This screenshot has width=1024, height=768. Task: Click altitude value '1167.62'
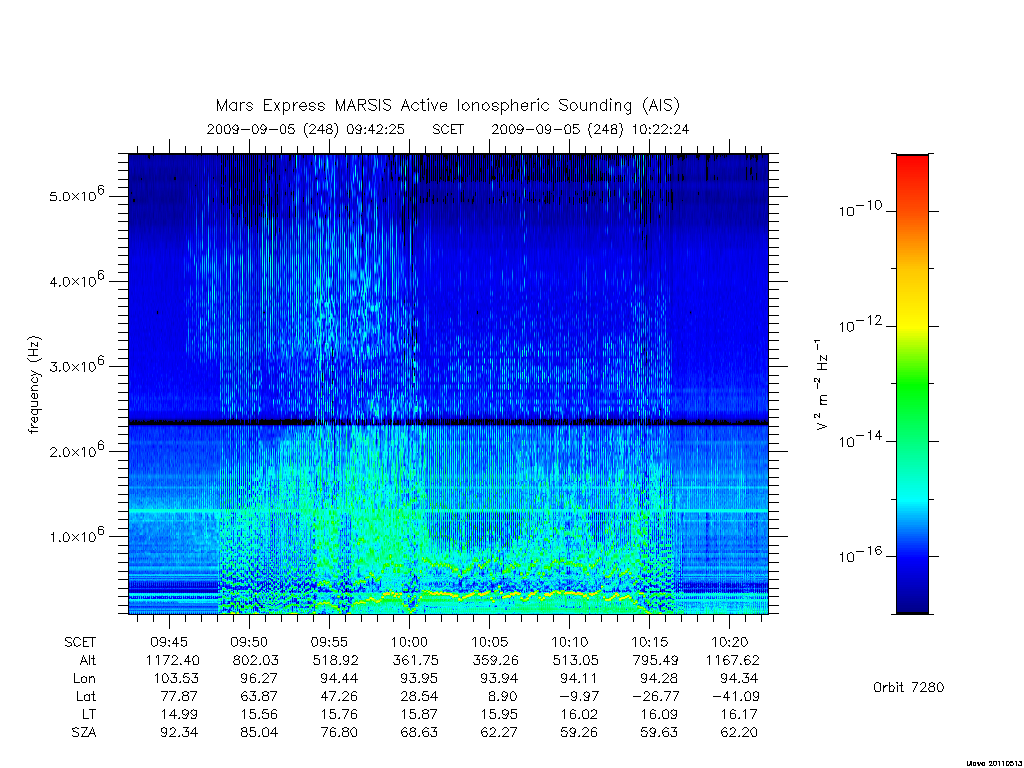pyautogui.click(x=733, y=660)
